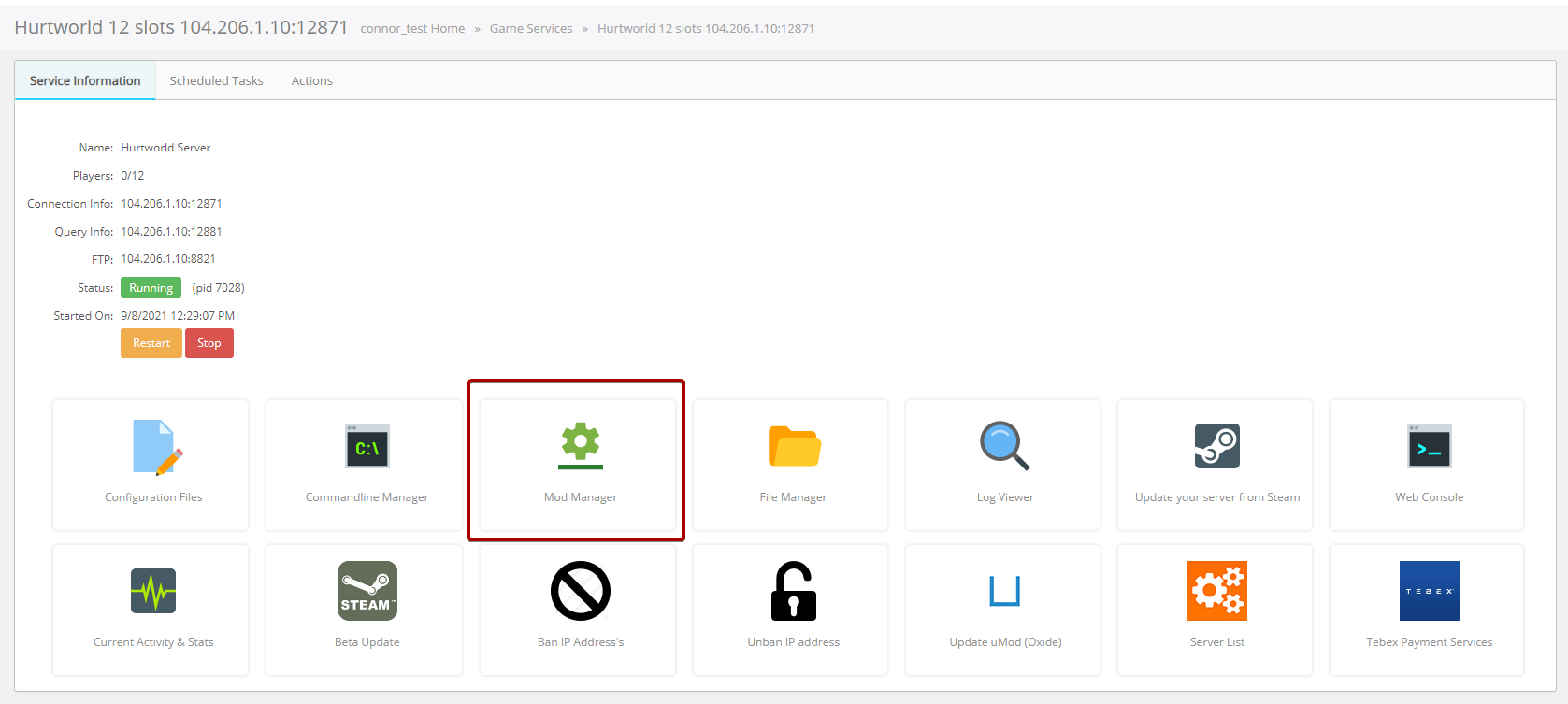Open Ban IP Address's icon
The image size is (1568, 704).
click(580, 591)
